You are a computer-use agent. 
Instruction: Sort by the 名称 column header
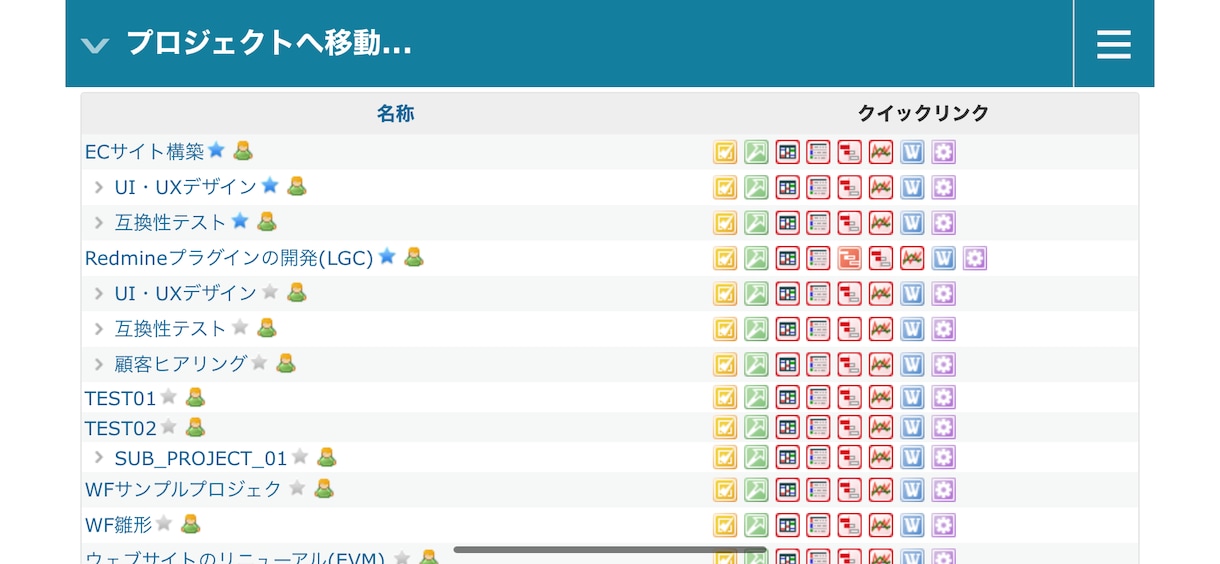point(395,113)
